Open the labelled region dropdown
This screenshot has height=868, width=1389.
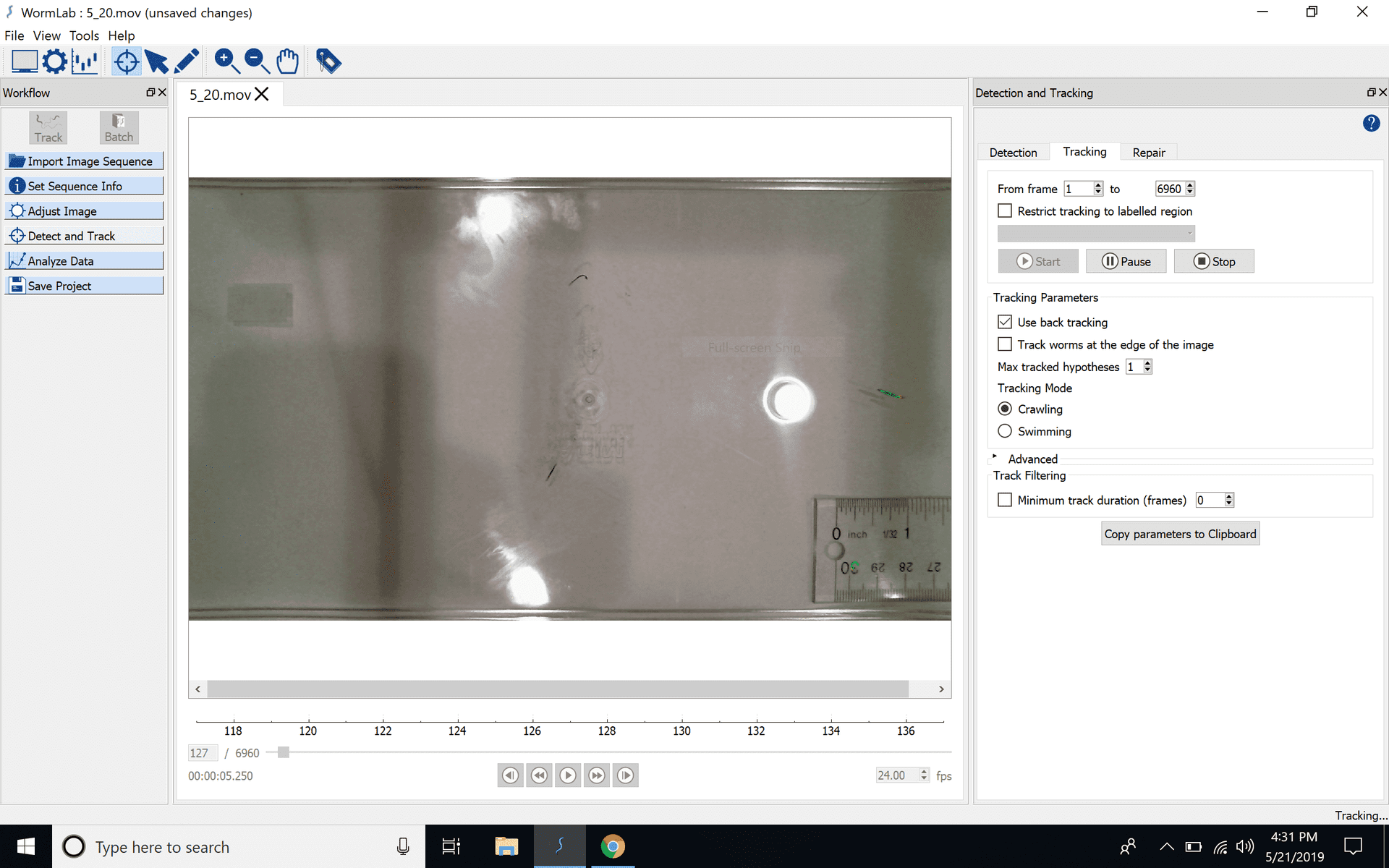1095,234
